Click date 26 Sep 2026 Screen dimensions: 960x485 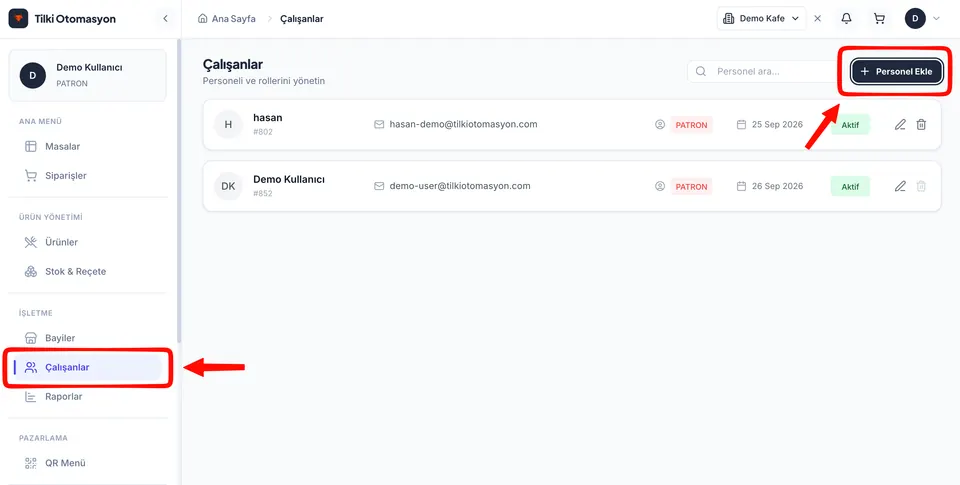click(x=777, y=186)
